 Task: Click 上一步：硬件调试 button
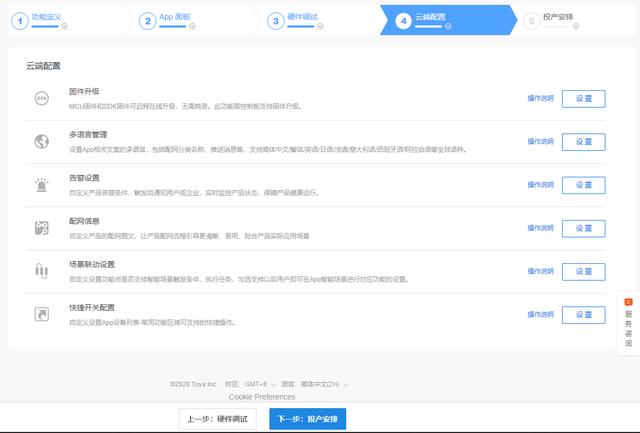point(218,419)
